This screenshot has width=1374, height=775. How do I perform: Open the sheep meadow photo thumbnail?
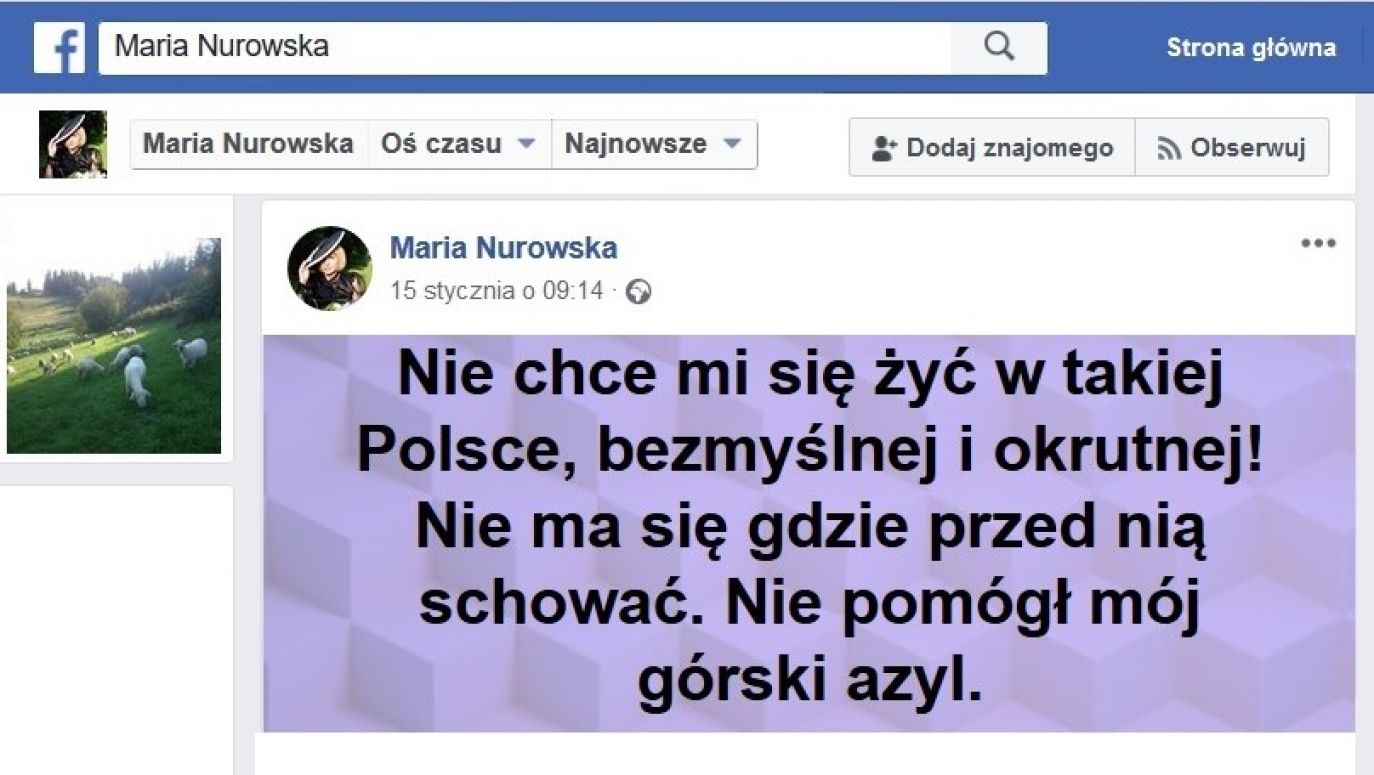(114, 346)
